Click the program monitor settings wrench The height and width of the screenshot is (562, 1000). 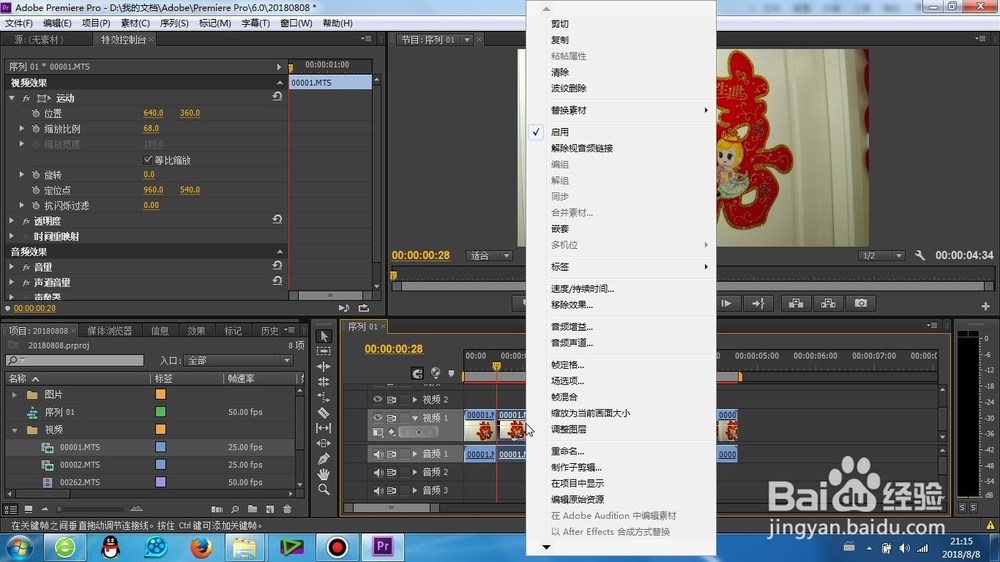[x=920, y=255]
